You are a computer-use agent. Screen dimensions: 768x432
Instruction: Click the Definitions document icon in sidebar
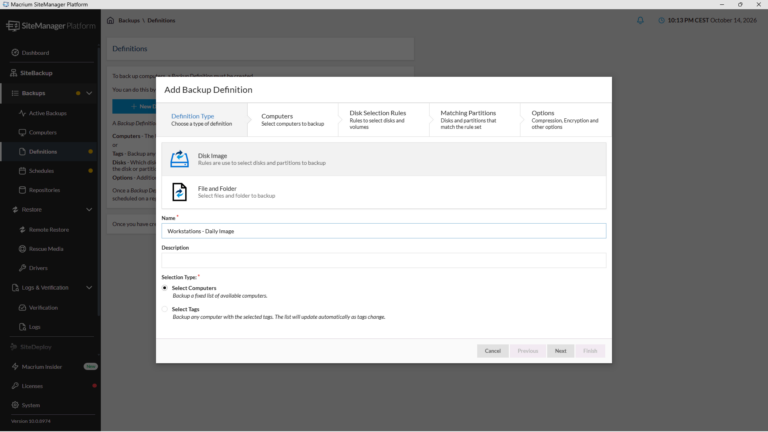pos(22,151)
